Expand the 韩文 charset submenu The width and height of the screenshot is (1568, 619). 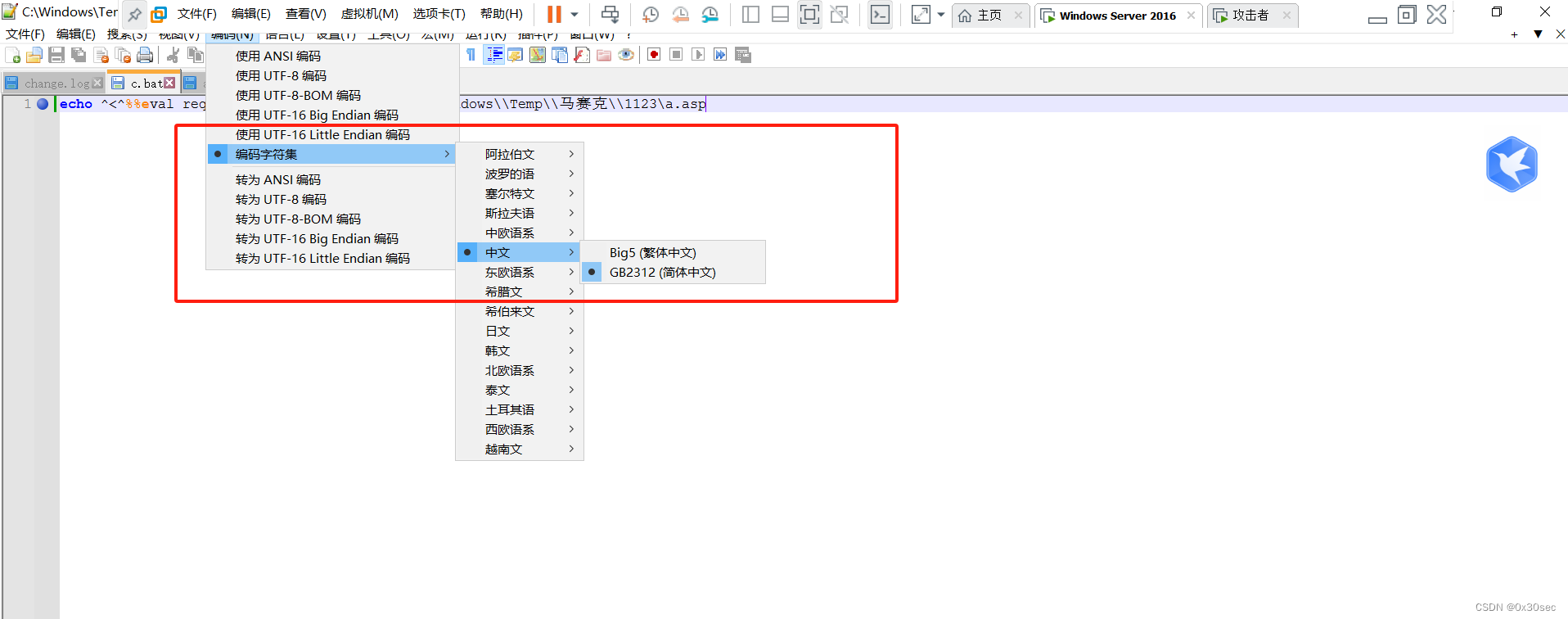coord(520,350)
